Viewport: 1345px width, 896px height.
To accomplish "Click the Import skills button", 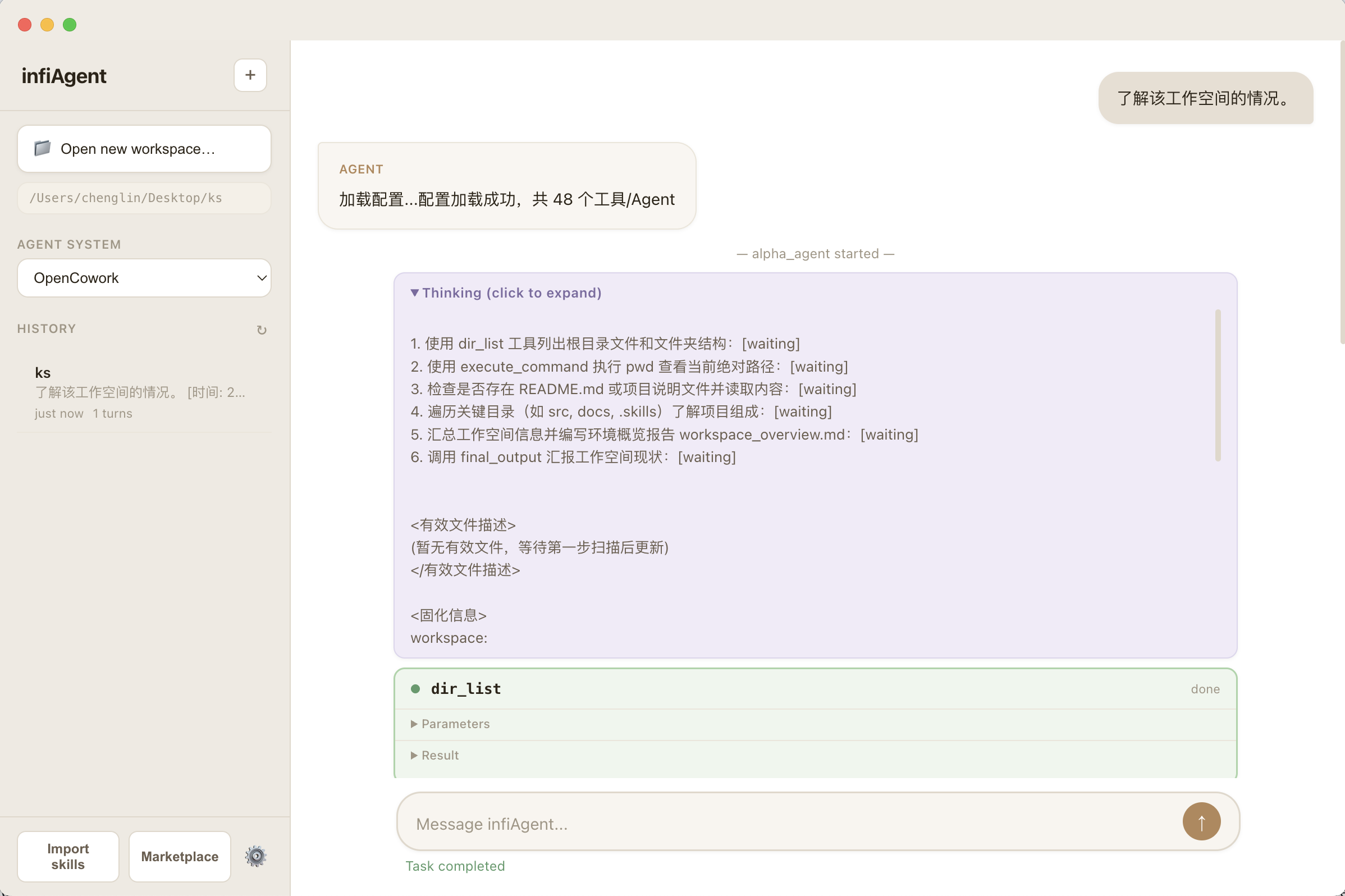I will (68, 856).
